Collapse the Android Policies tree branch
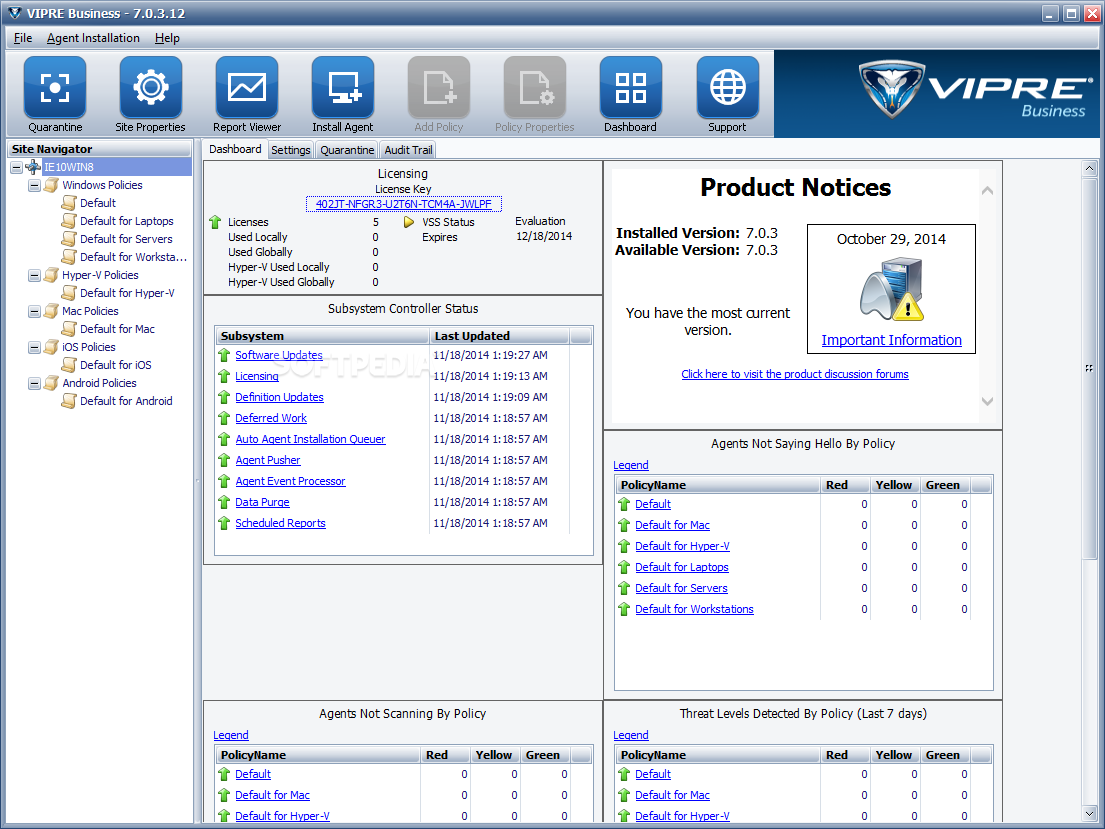 pyautogui.click(x=34, y=383)
